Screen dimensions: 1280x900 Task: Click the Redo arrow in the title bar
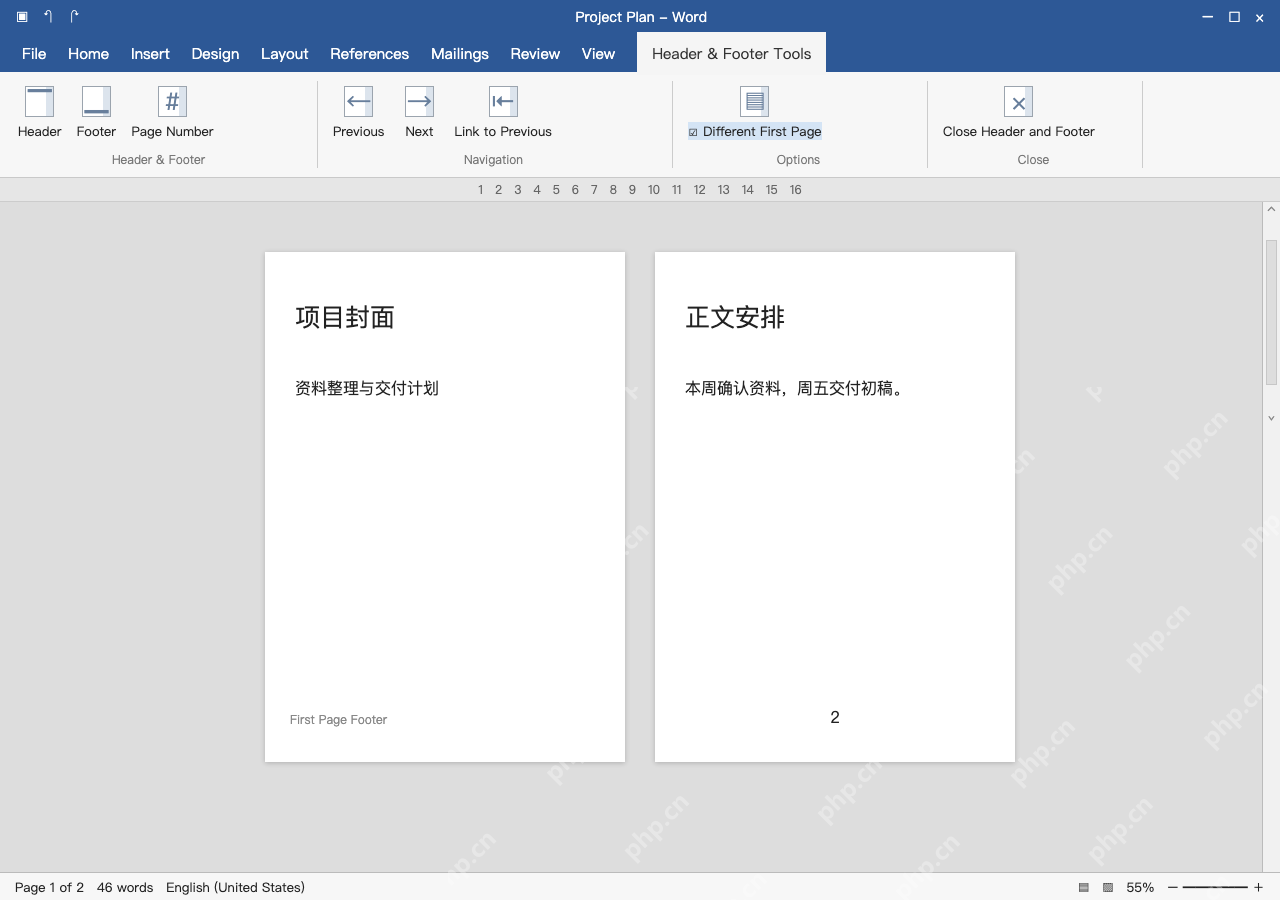74,17
